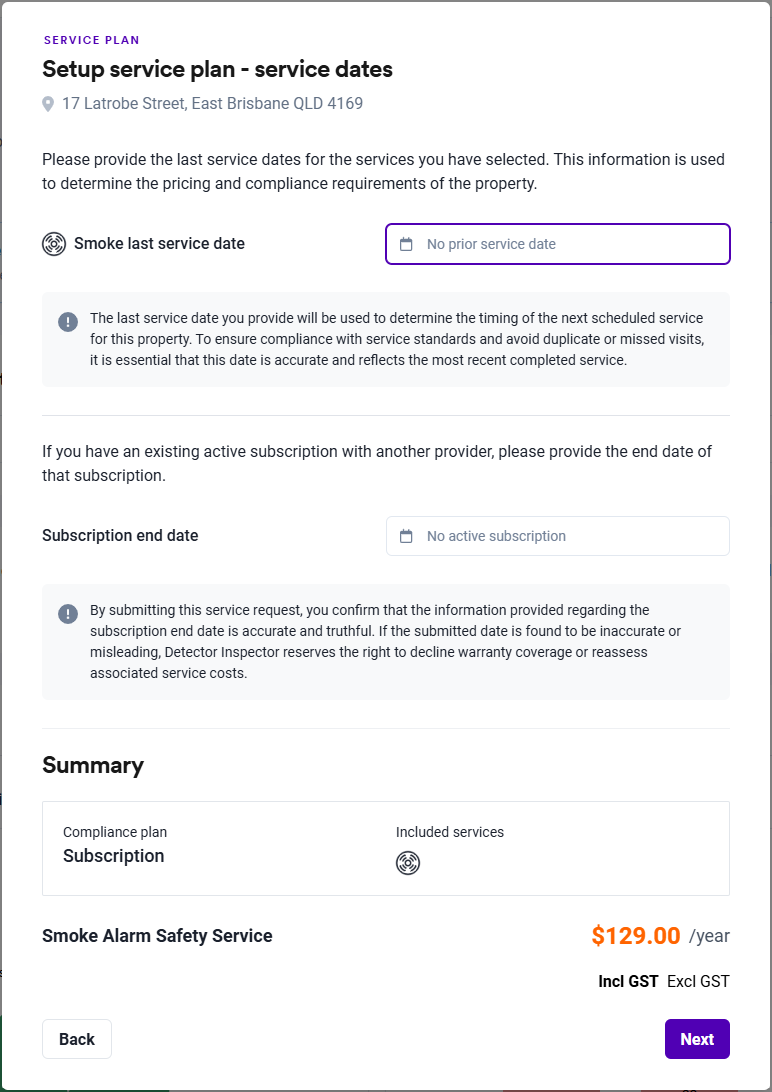Click the location pin icon beside the address
This screenshot has height=1092, width=772.
tap(48, 104)
